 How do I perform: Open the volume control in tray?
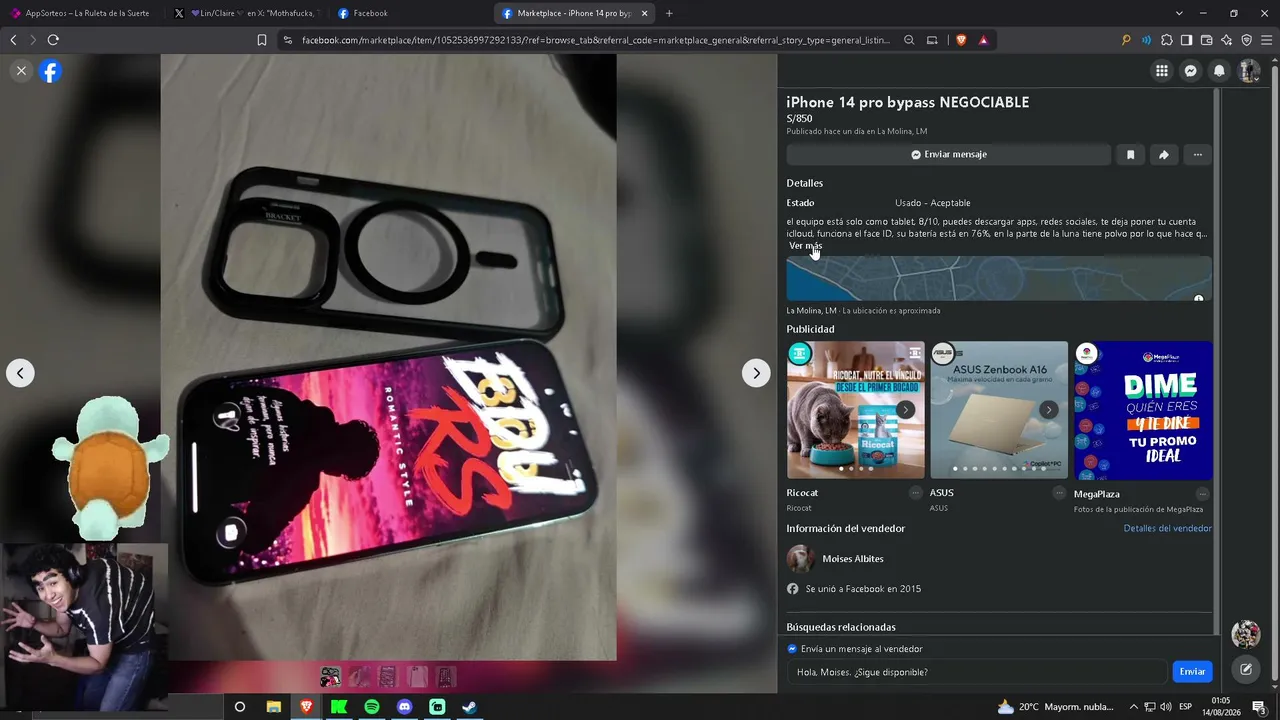pyautogui.click(x=1166, y=707)
